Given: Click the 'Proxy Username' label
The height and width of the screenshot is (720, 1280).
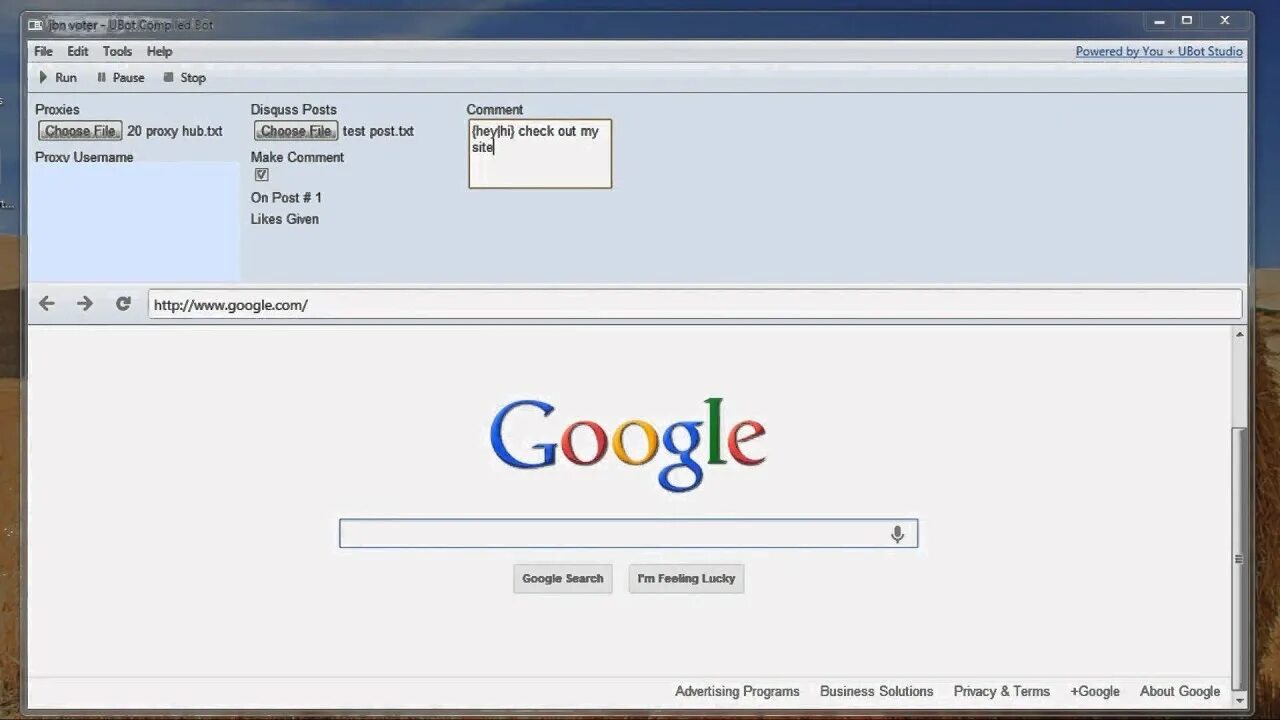Looking at the screenshot, I should click(84, 157).
